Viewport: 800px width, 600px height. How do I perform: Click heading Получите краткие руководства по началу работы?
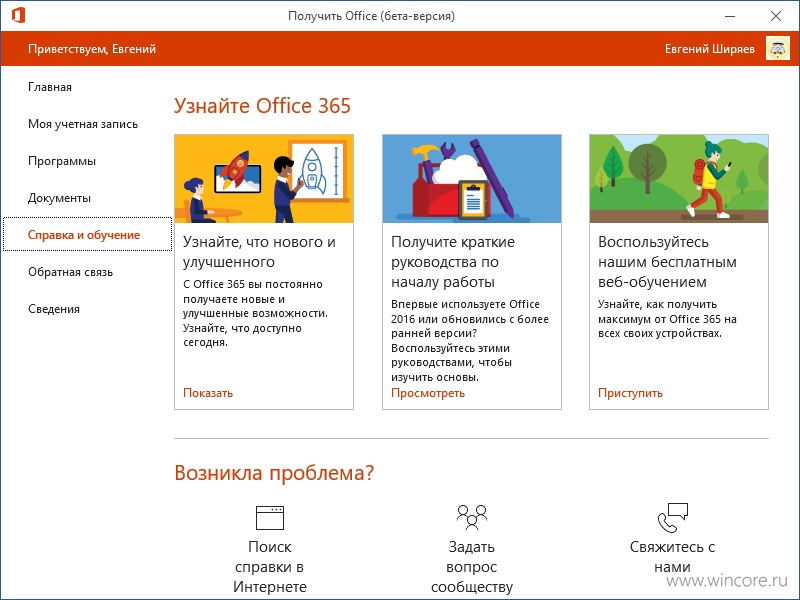[x=453, y=261]
